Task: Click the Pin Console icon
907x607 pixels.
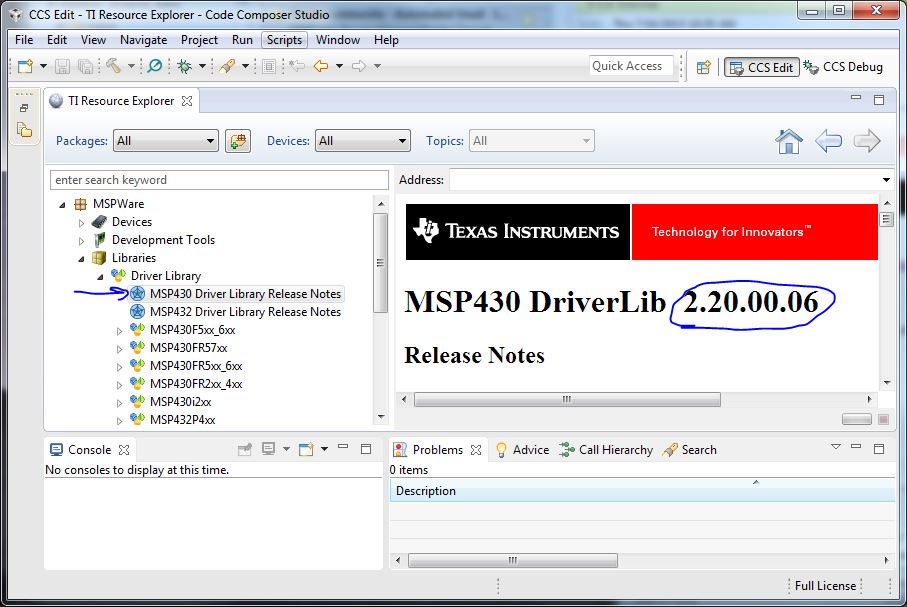Action: (245, 449)
